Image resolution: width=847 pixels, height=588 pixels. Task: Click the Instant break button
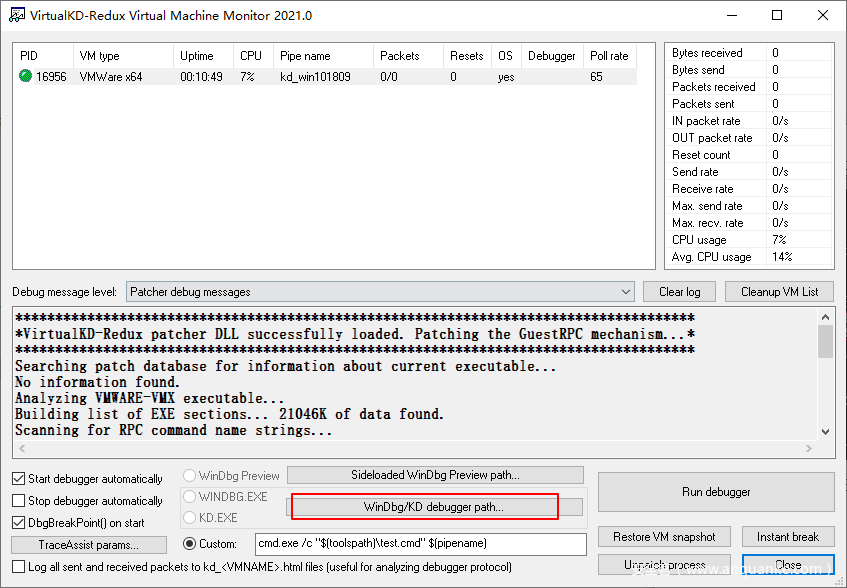point(788,537)
